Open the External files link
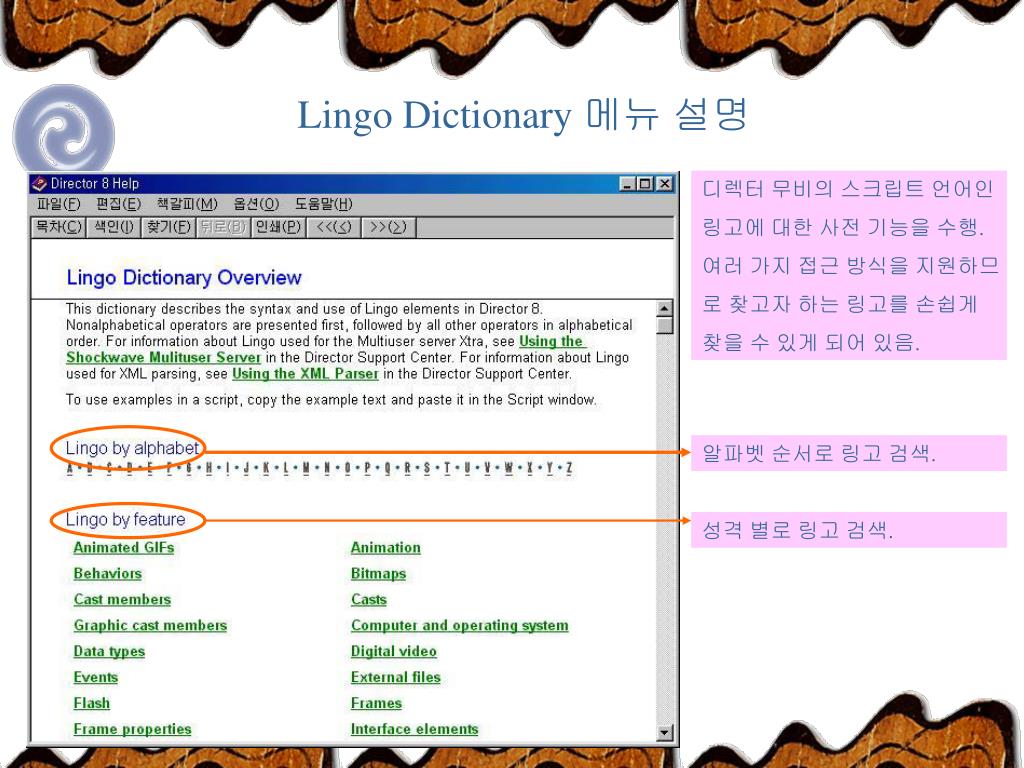Viewport: 1024px width, 768px height. click(395, 677)
